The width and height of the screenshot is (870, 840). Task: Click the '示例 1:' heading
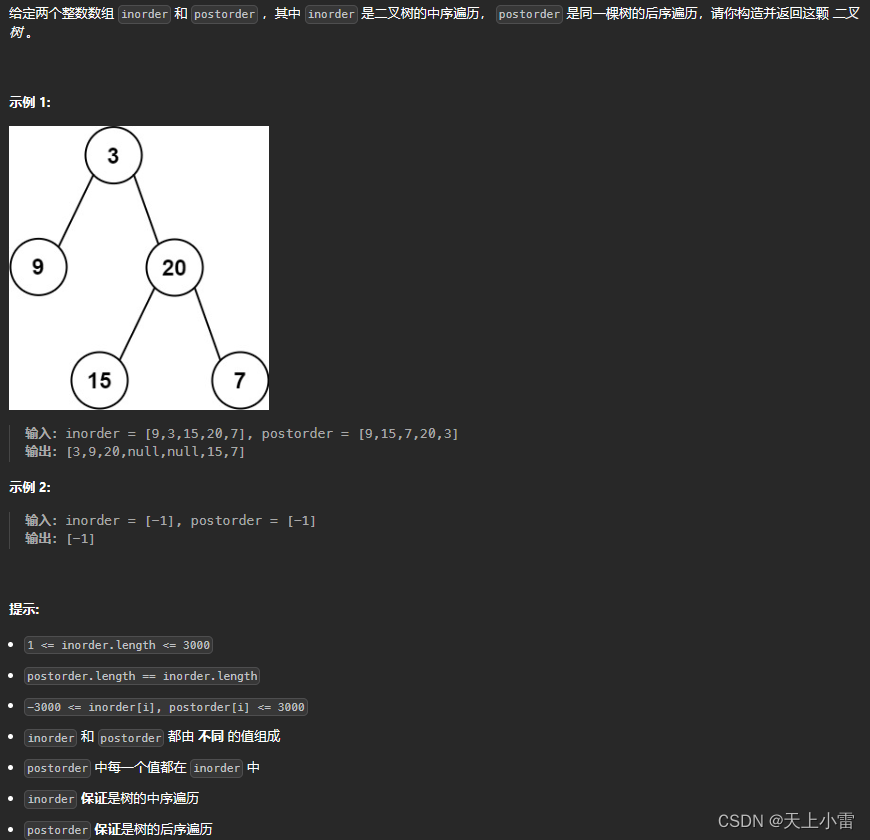[30, 102]
